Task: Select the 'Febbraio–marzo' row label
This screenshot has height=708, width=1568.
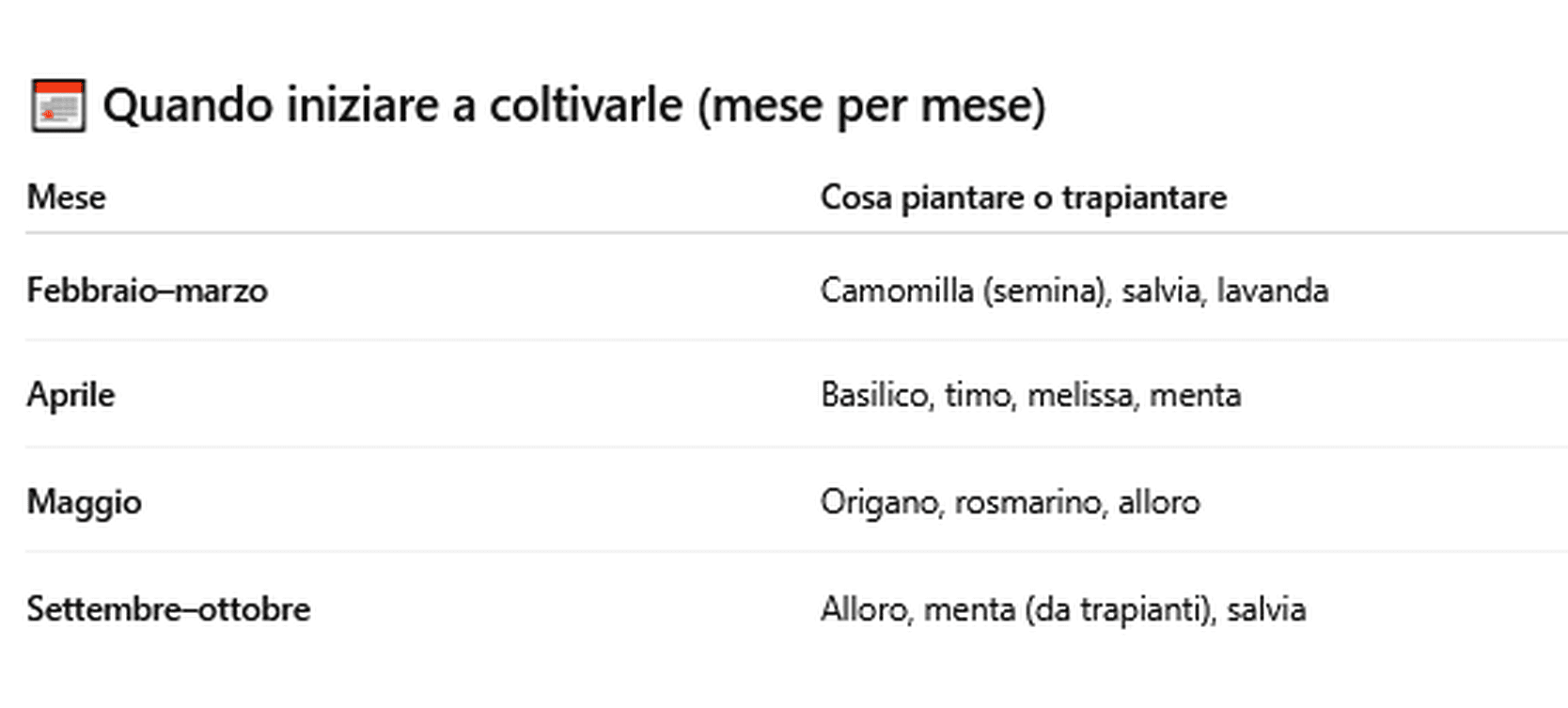Action: 147,291
